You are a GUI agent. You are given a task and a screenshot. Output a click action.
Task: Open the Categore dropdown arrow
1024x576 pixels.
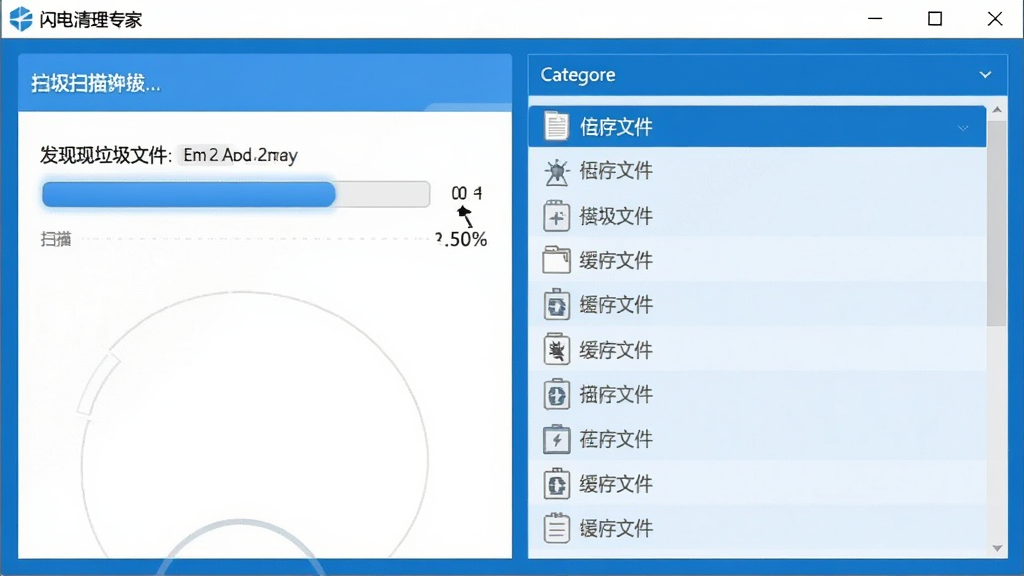985,75
